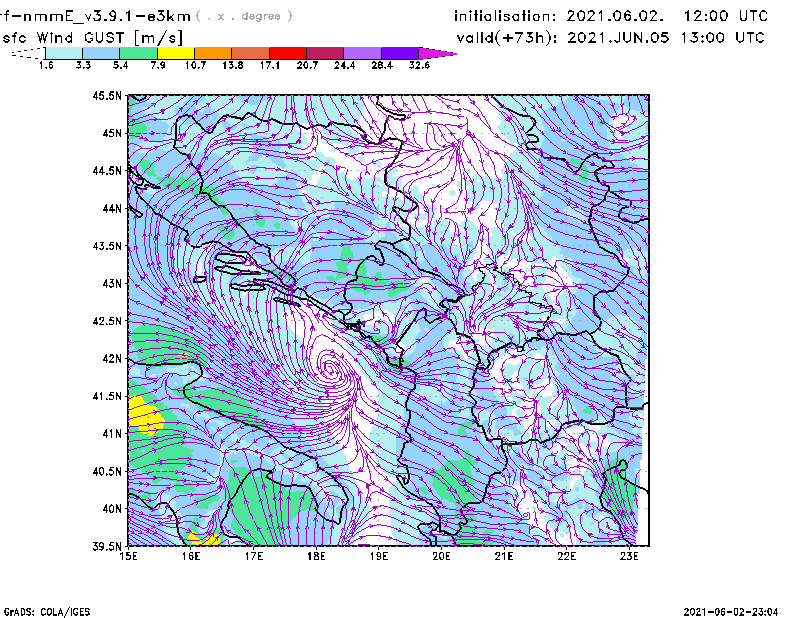This screenshot has width=800, height=618.
Task: Click the 21E longitude label
Action: 504,556
